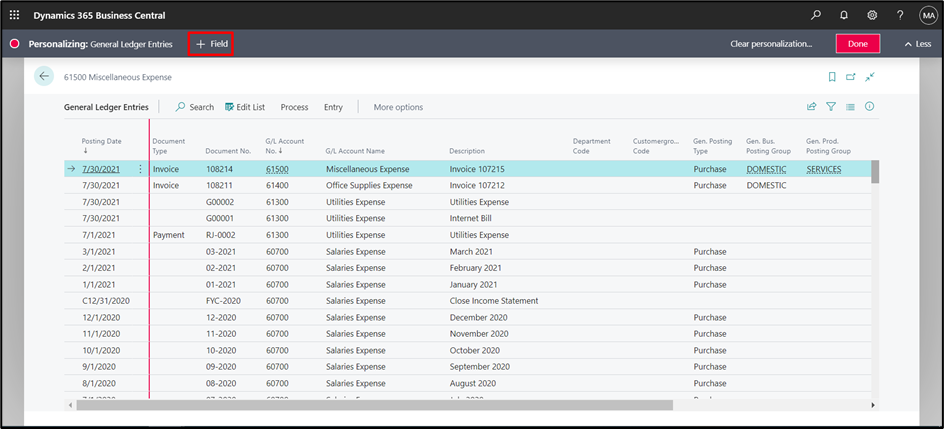Viewport: 944px width, 429px height.
Task: Share the list via share icon
Action: (x=812, y=106)
